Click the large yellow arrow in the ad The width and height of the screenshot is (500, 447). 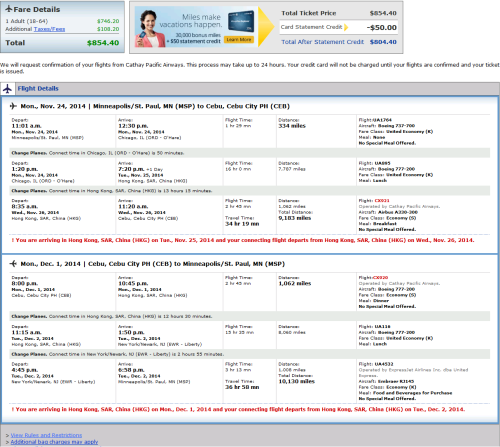[266, 27]
